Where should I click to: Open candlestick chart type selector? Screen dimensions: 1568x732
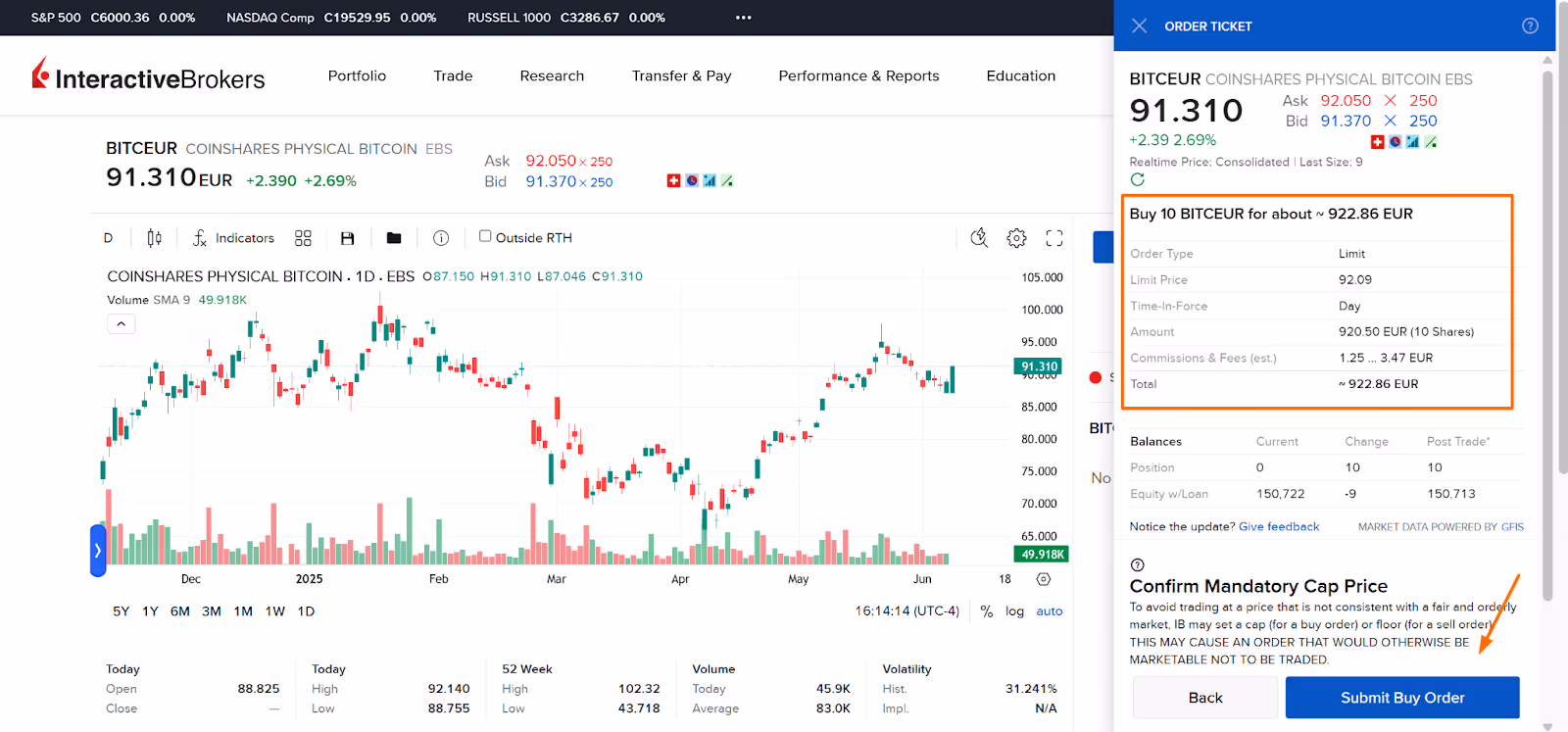154,238
